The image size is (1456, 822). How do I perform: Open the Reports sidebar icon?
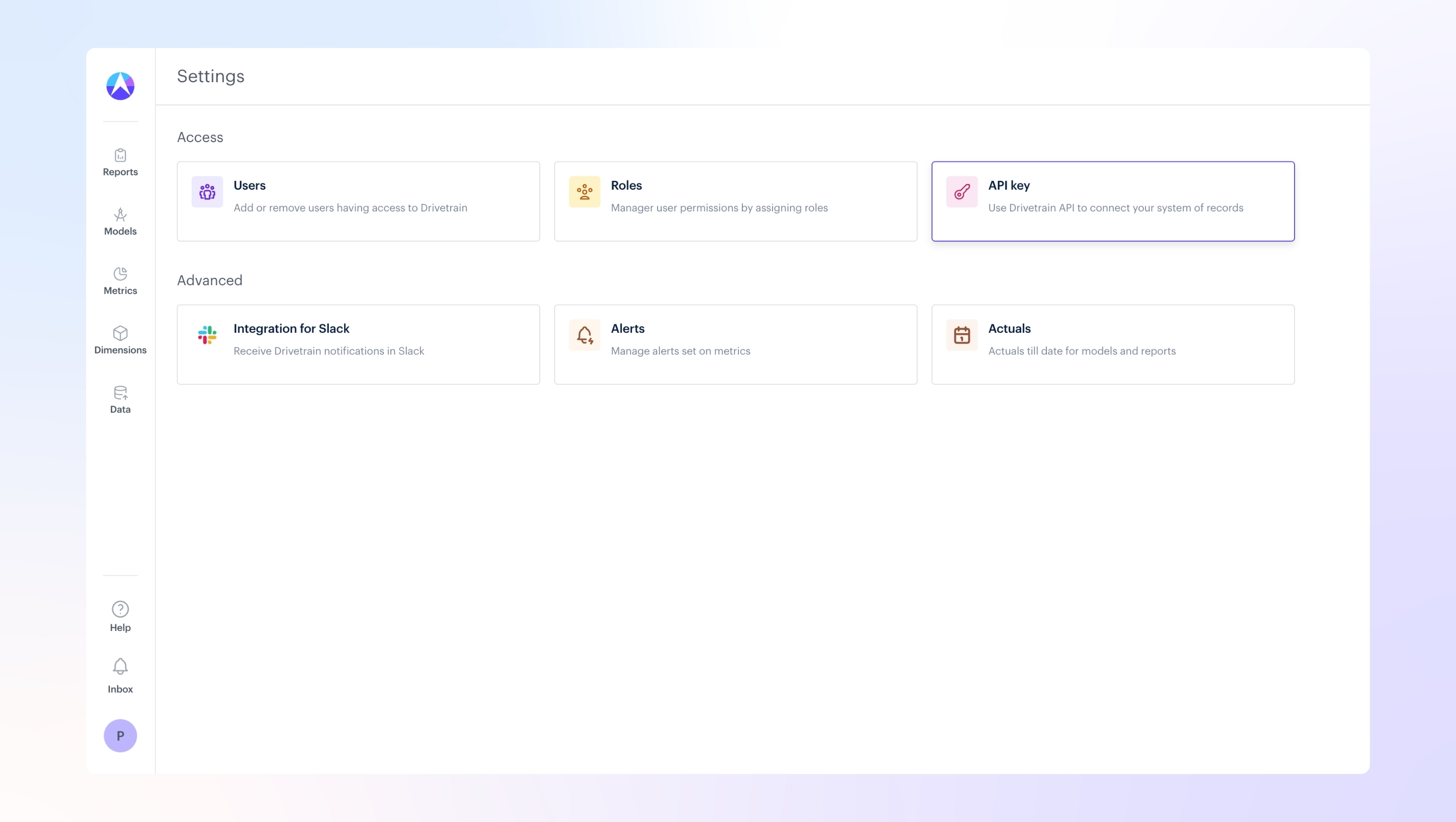pos(120,155)
